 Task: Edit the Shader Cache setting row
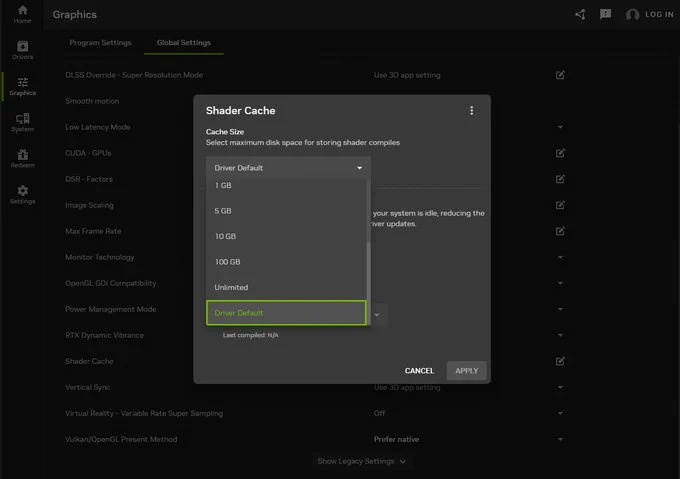tap(560, 361)
